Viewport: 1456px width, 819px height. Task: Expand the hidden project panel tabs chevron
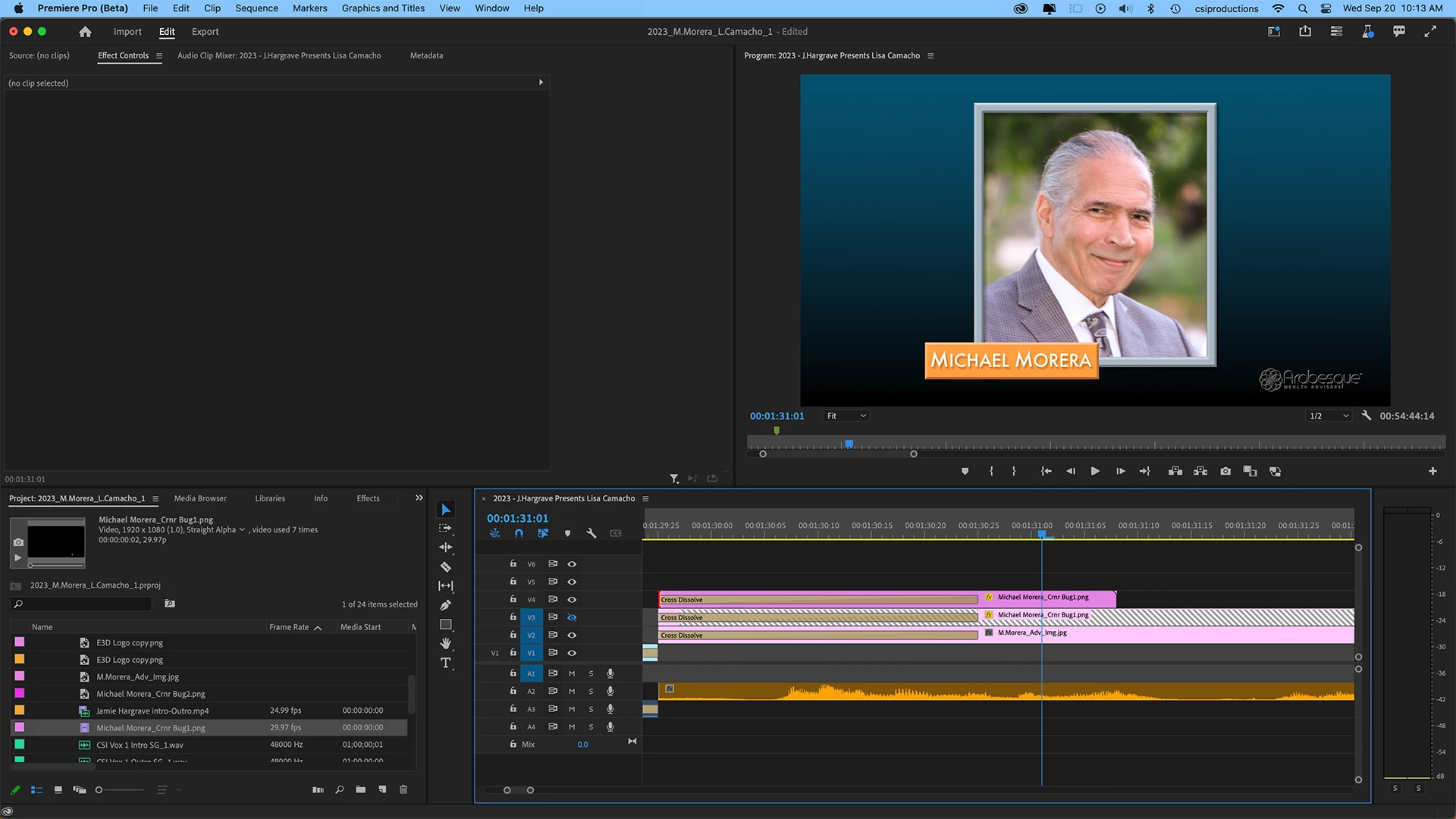(419, 498)
